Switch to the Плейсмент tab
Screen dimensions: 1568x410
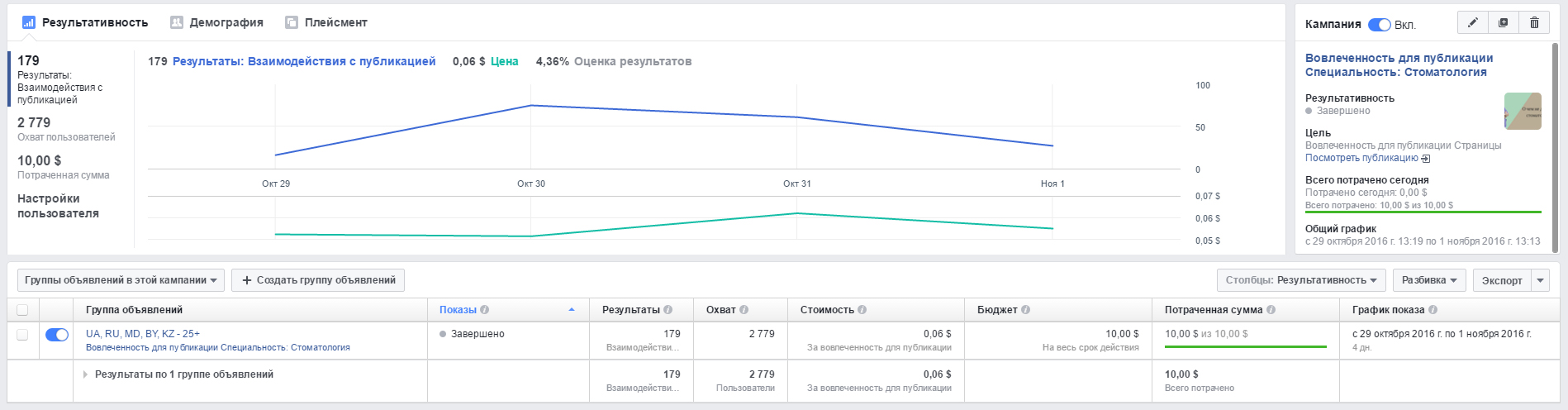point(326,22)
